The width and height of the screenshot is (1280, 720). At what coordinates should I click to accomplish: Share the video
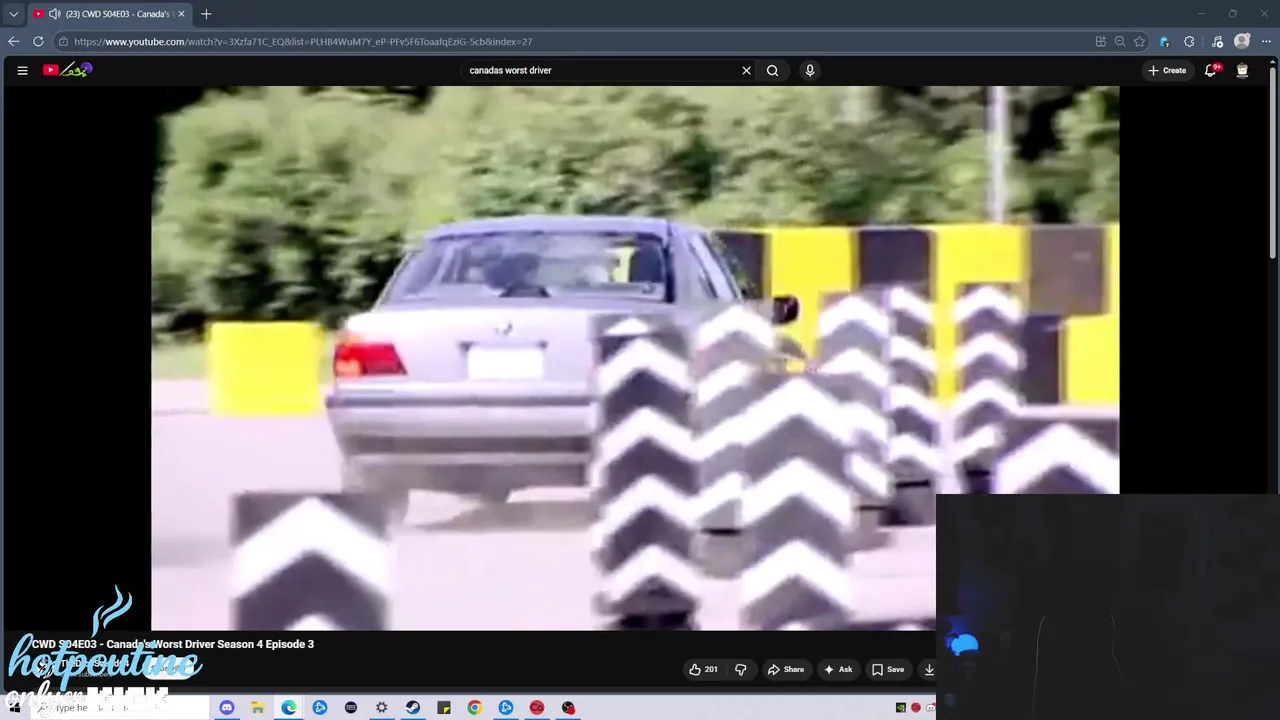click(785, 670)
